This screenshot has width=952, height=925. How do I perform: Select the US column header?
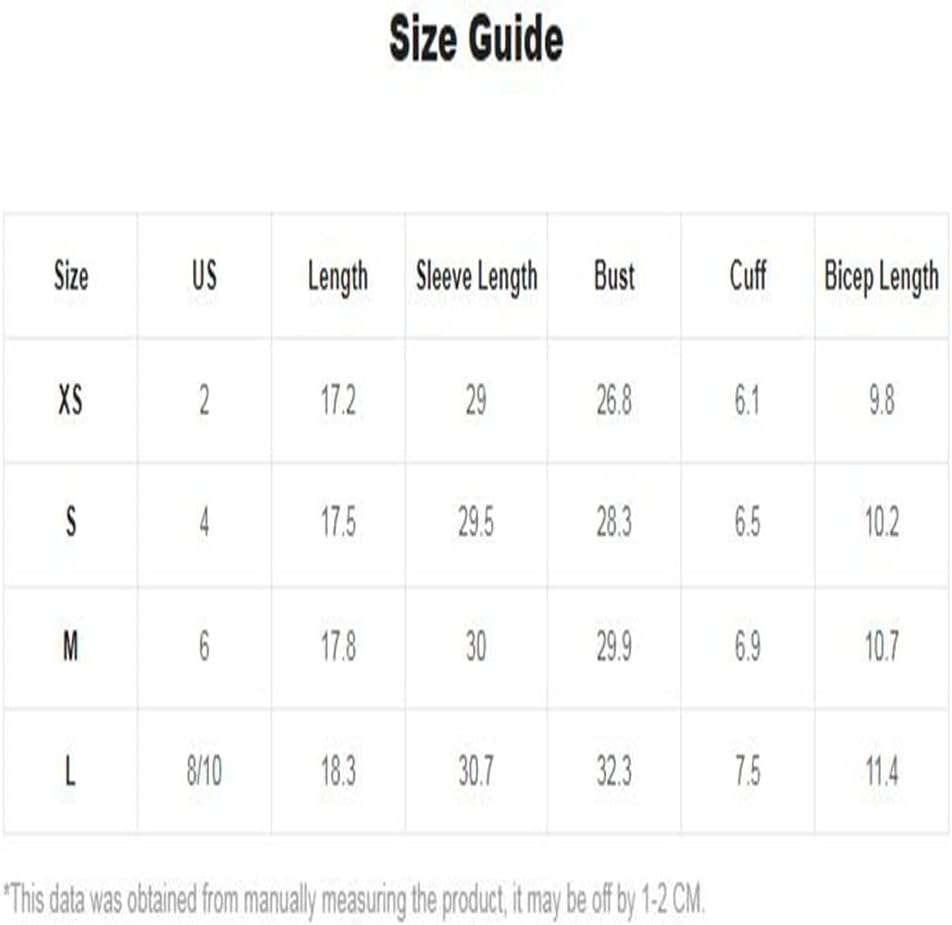[x=205, y=275]
